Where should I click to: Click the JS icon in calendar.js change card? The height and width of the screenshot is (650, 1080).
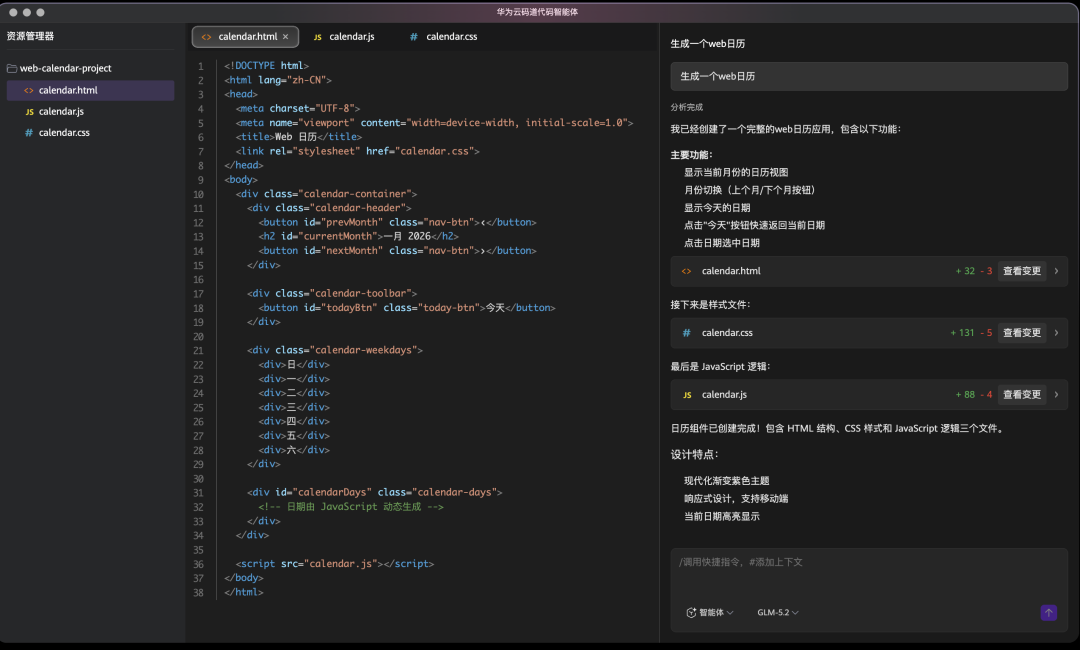[687, 395]
